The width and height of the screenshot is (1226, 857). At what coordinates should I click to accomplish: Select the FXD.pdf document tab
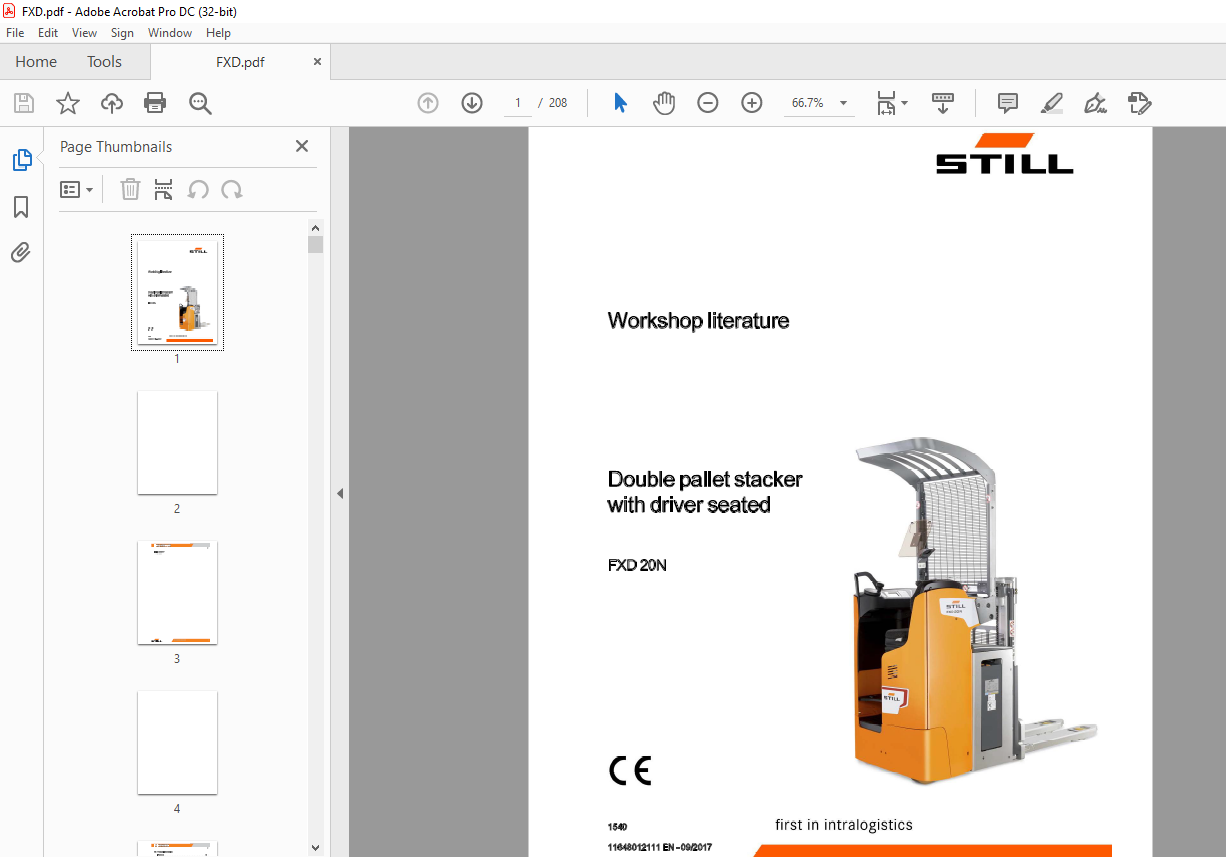tap(240, 62)
